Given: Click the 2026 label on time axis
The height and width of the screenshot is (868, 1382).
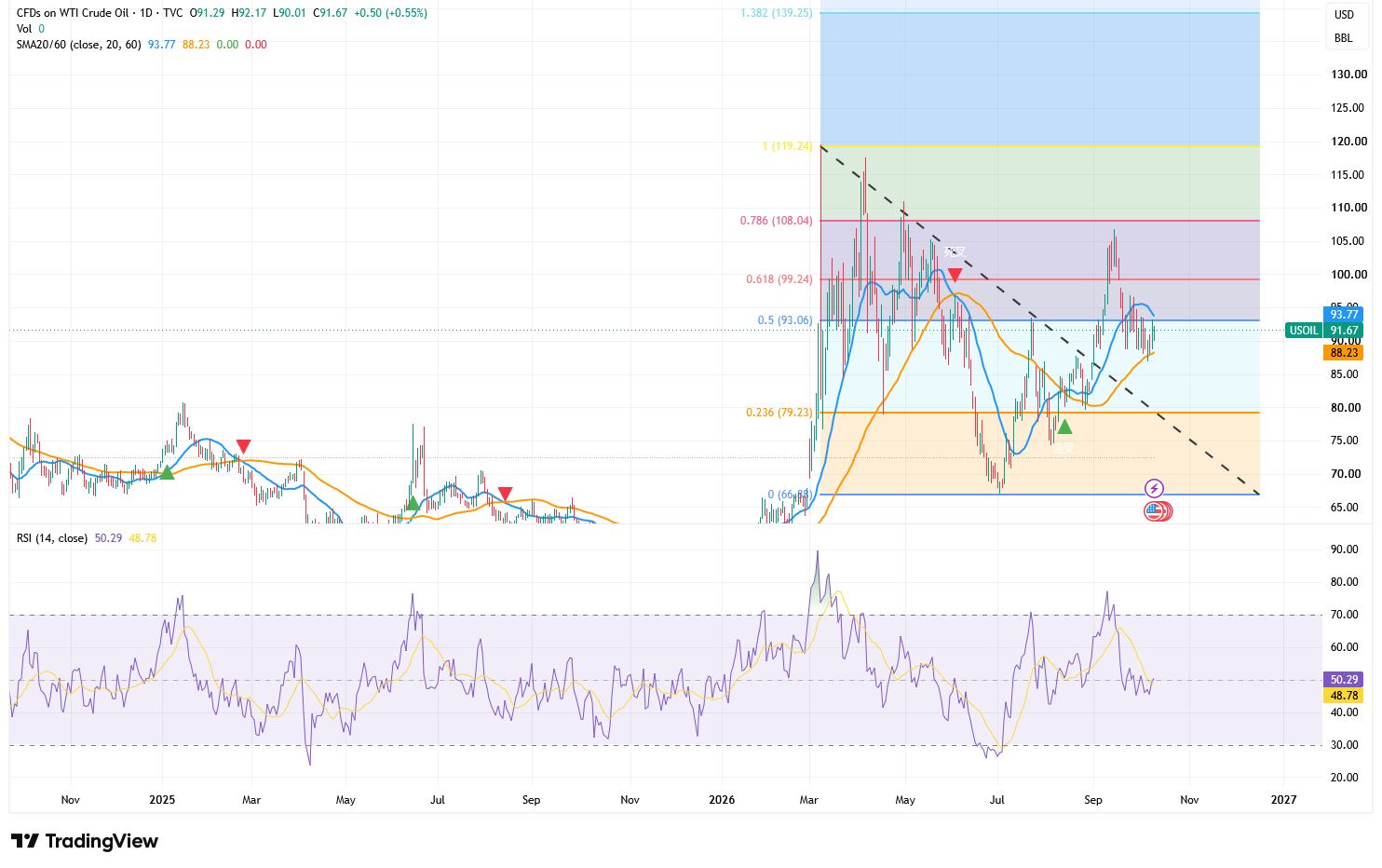Looking at the screenshot, I should [x=722, y=800].
